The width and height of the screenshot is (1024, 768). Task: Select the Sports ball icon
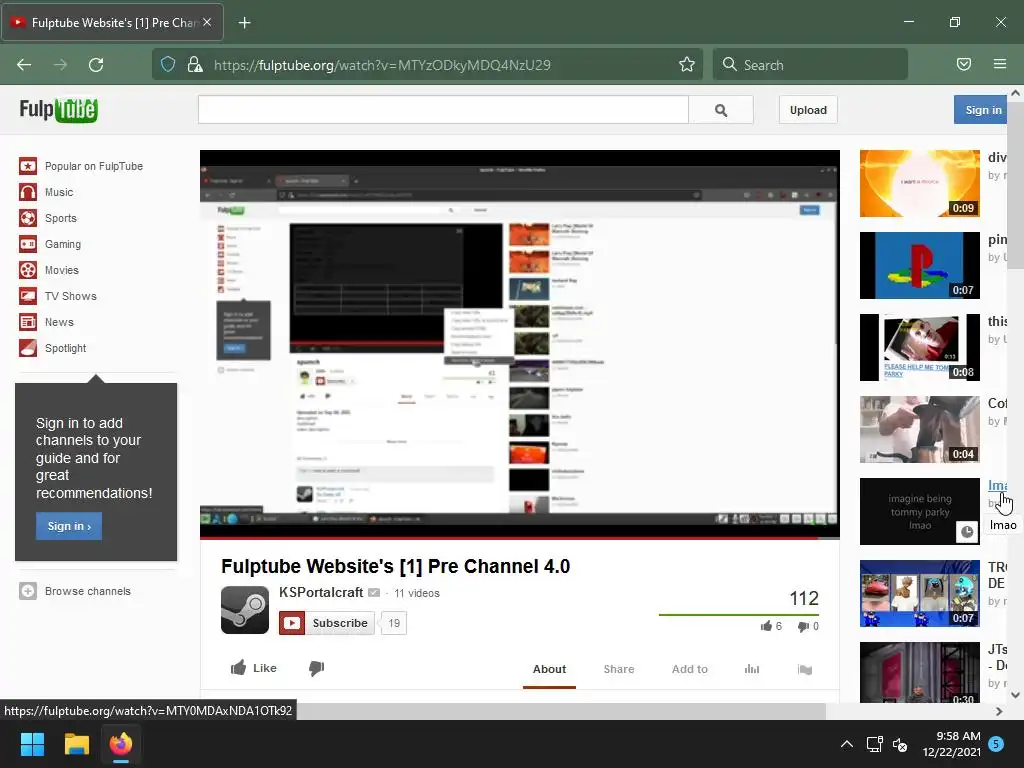pyautogui.click(x=27, y=218)
